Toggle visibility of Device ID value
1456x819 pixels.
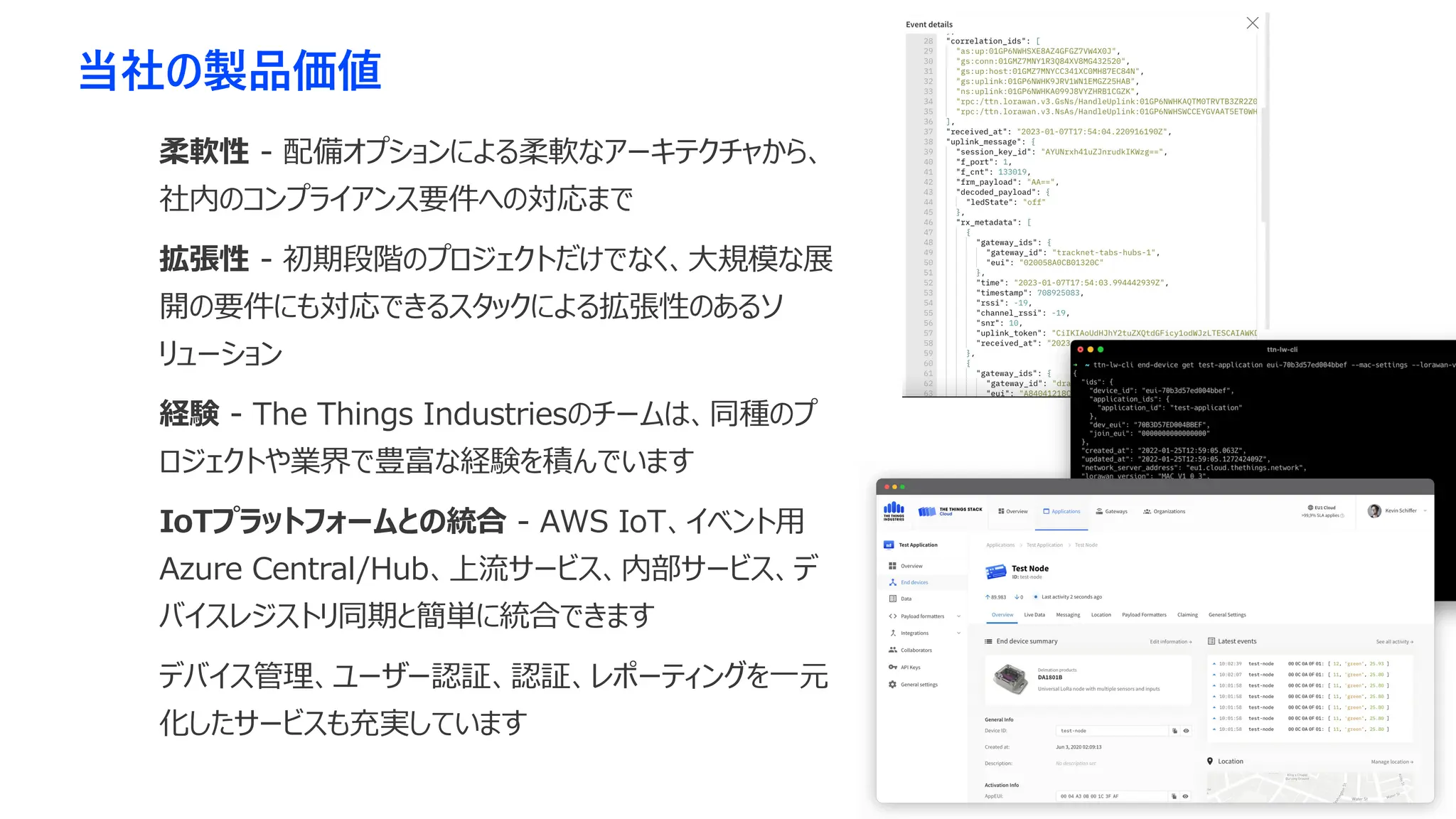(x=1185, y=731)
